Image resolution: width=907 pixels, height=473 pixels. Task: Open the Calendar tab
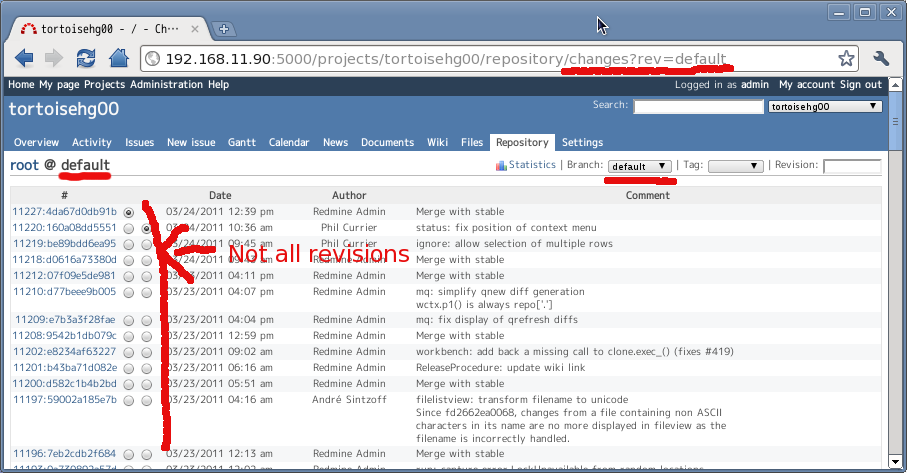289,142
